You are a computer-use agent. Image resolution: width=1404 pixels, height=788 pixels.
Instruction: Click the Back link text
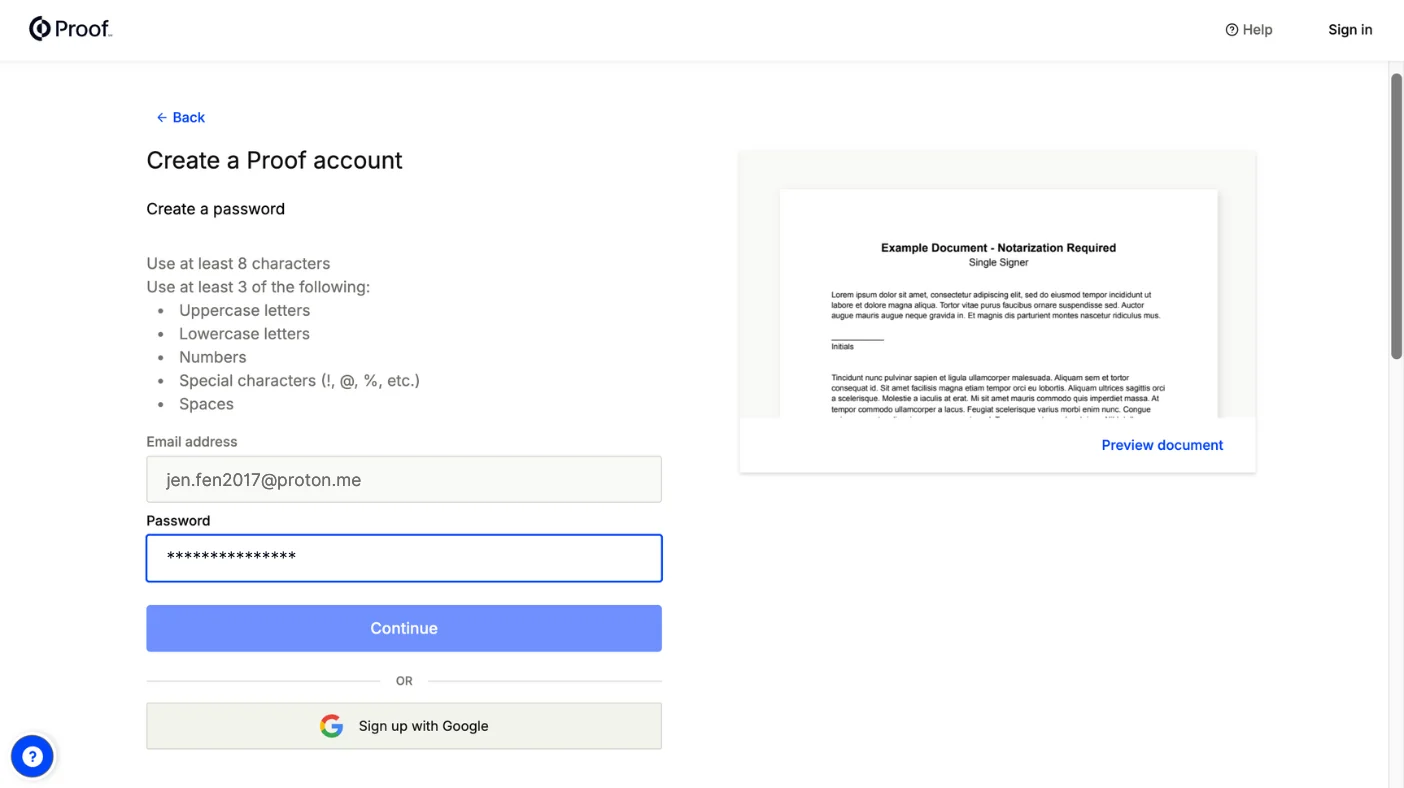coord(188,118)
